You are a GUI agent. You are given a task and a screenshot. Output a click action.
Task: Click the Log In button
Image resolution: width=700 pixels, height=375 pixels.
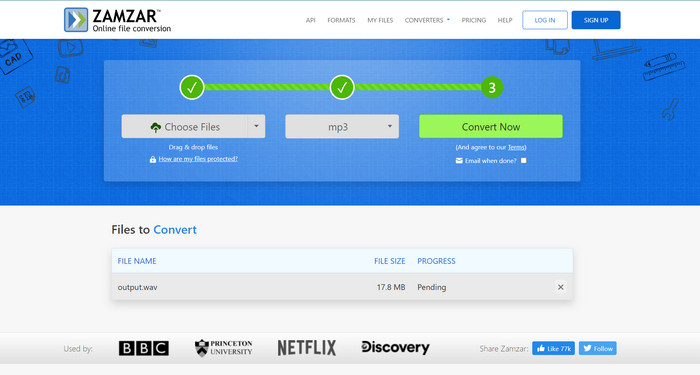[x=545, y=20]
